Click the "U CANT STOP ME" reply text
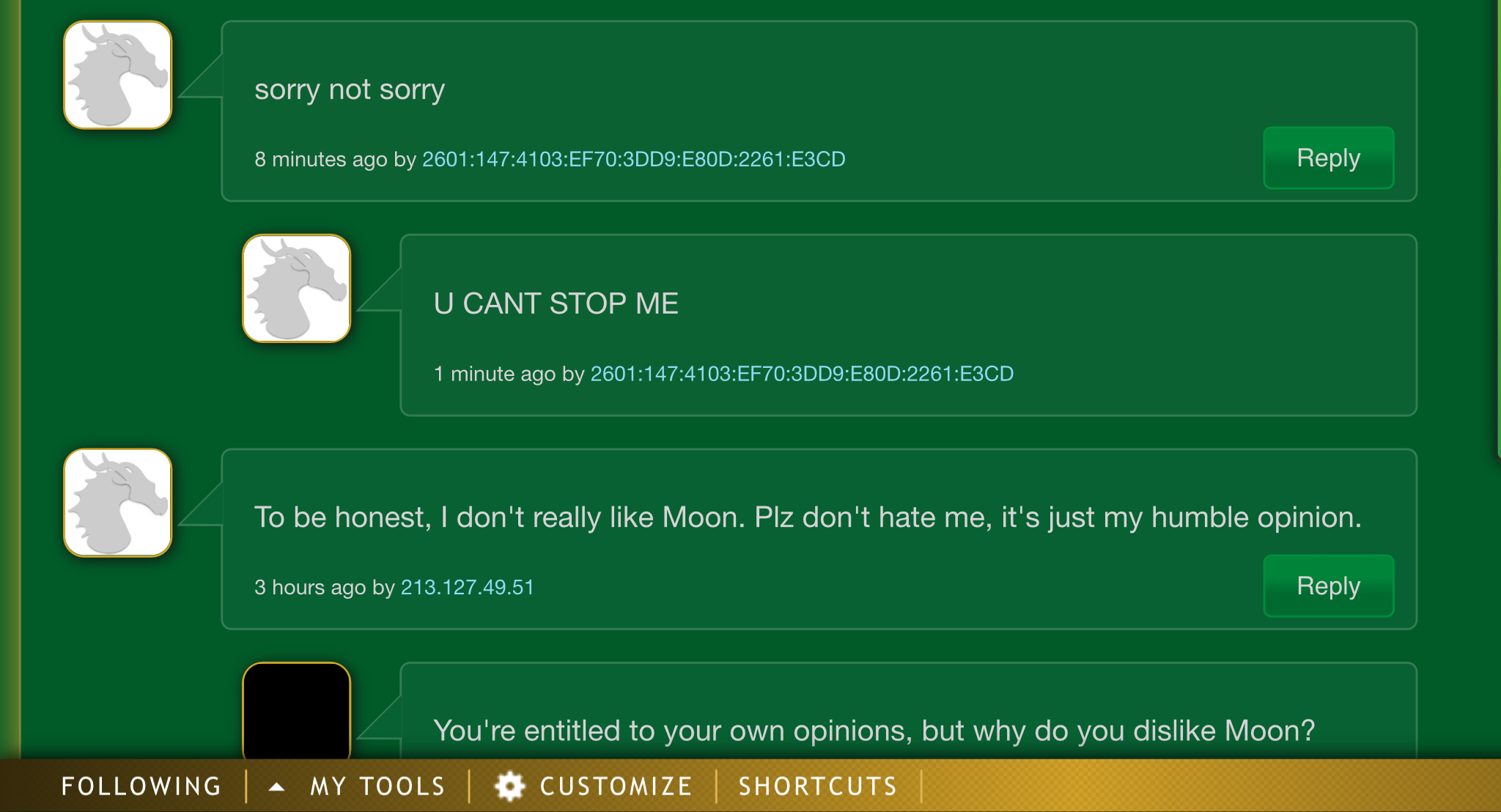The image size is (1501, 812). (x=556, y=303)
